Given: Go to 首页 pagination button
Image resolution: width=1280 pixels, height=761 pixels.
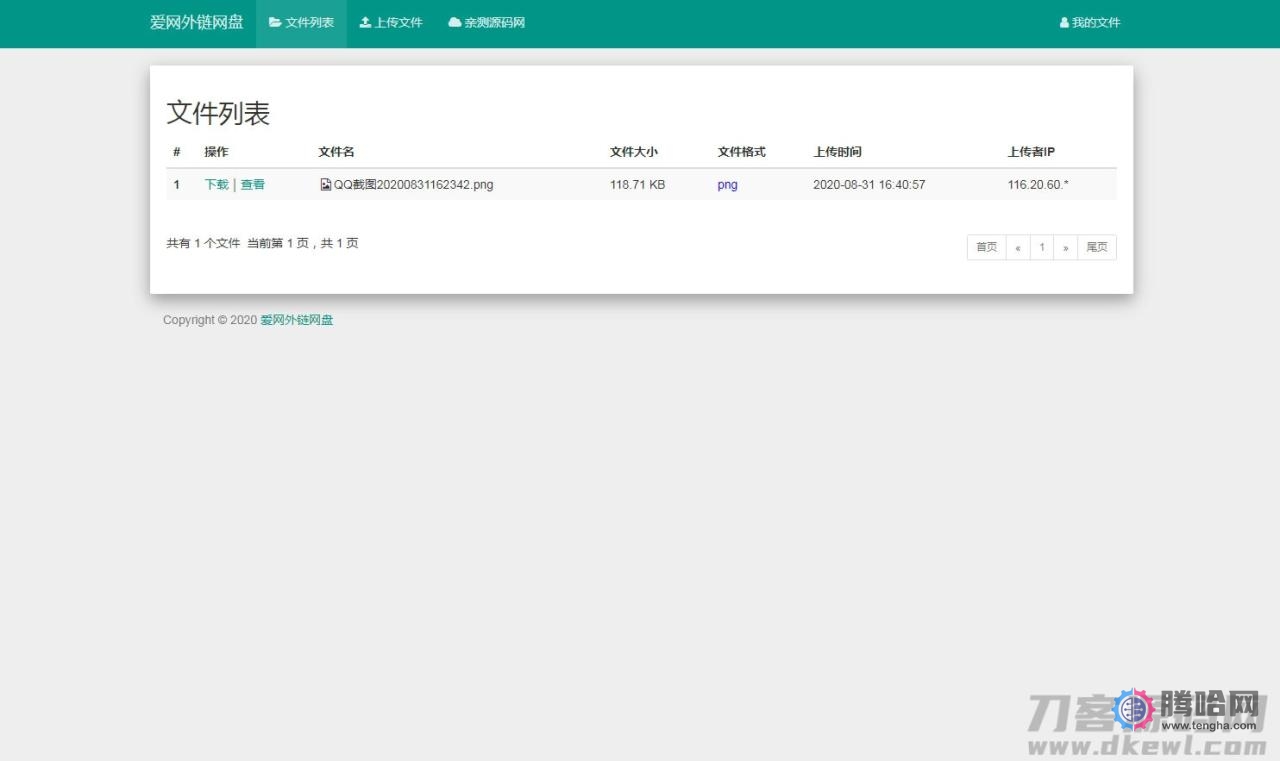Looking at the screenshot, I should [986, 247].
